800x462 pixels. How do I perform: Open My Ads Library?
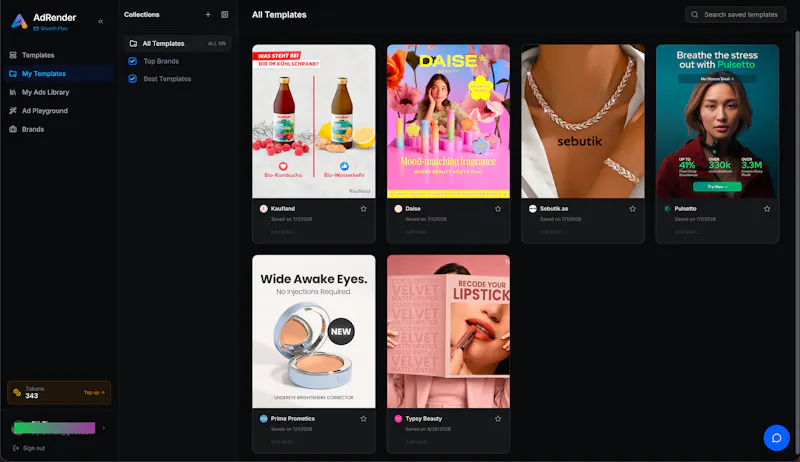tap(59, 92)
